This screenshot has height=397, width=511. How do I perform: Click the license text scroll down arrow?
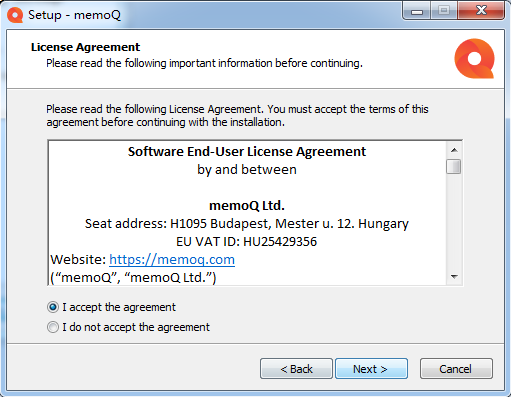coord(454,277)
